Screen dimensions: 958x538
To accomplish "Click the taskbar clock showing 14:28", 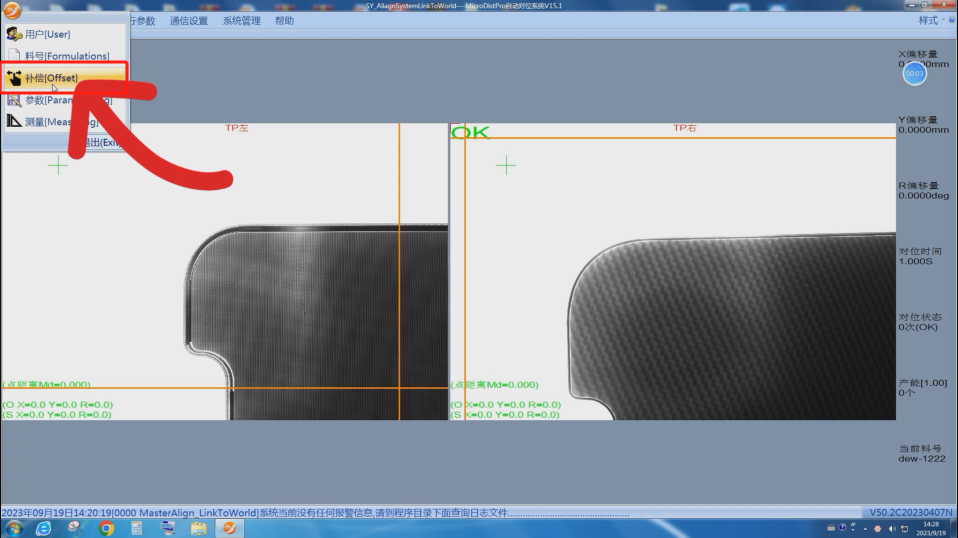I will click(930, 528).
